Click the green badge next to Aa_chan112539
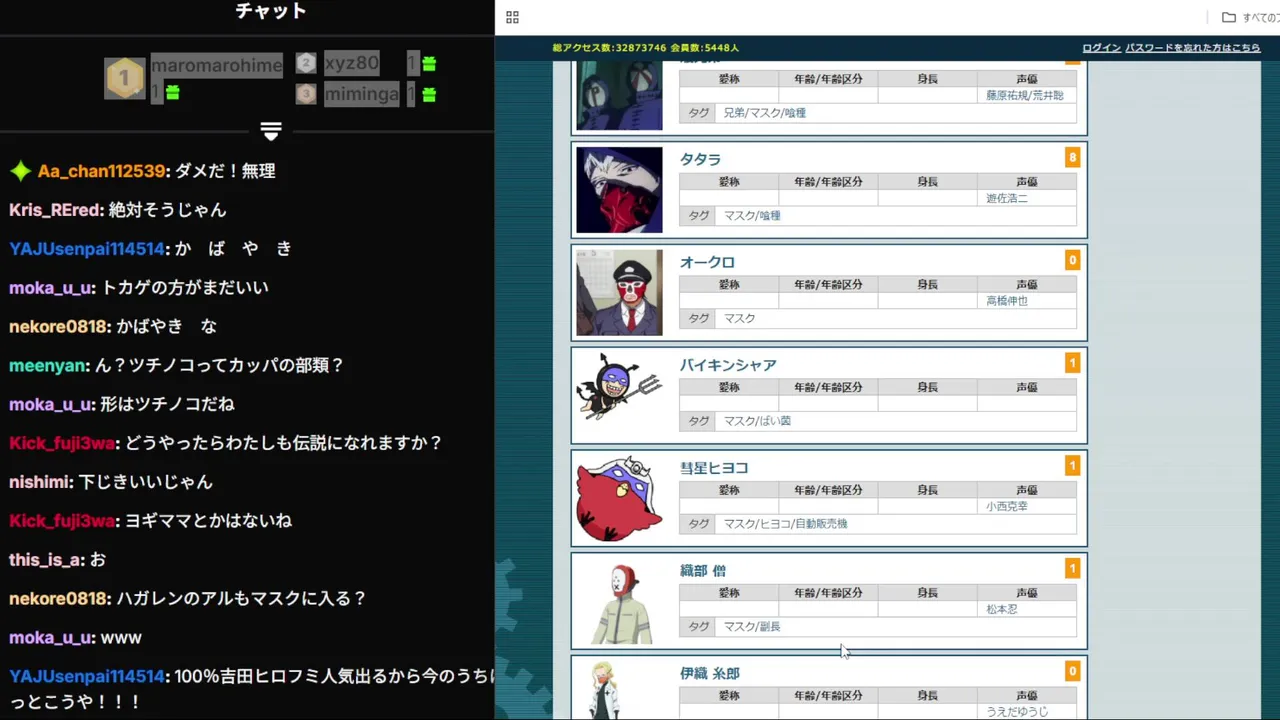The image size is (1280, 720). click(20, 171)
